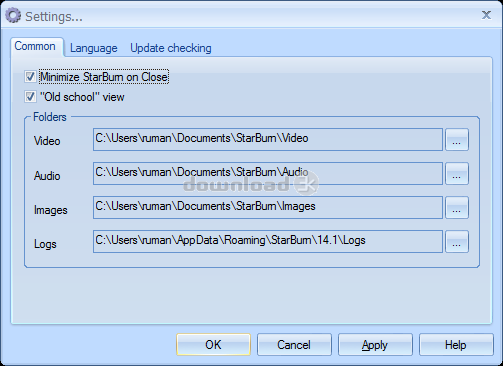Confirm settings with the OK button
The height and width of the screenshot is (366, 503).
click(213, 345)
